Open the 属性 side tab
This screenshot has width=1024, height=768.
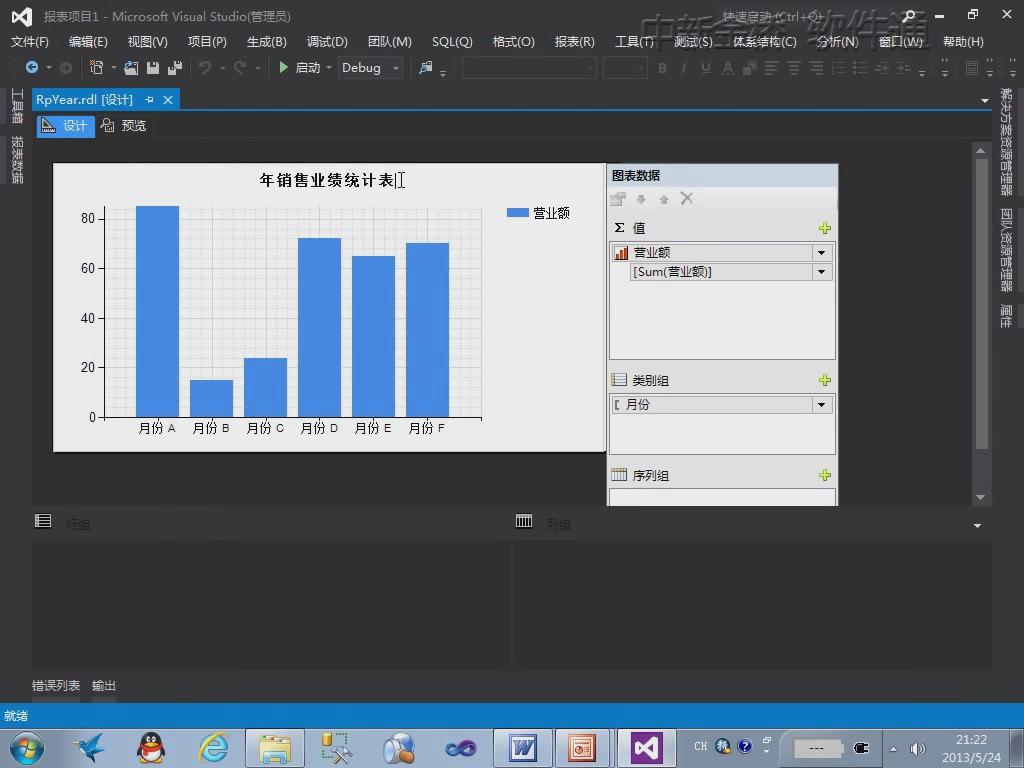(1006, 317)
